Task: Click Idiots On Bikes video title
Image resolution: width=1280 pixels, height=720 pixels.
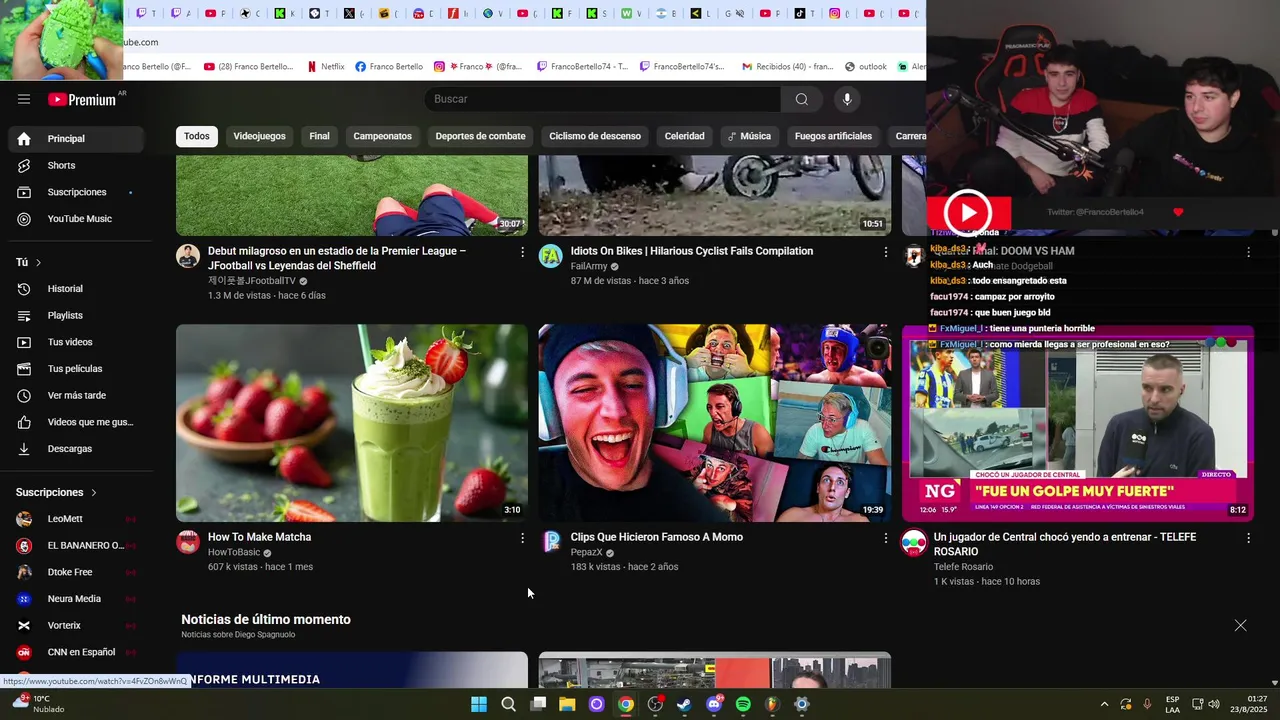Action: [x=692, y=251]
